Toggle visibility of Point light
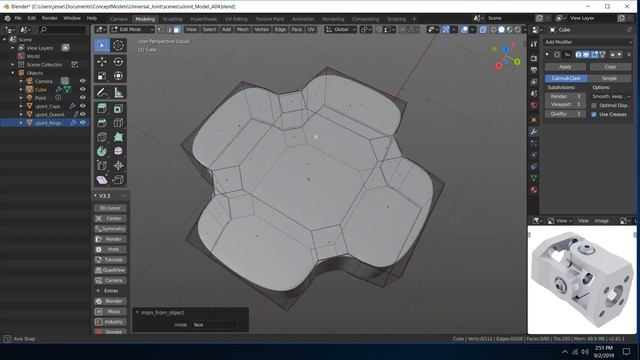The height and width of the screenshot is (360, 640). click(82, 98)
